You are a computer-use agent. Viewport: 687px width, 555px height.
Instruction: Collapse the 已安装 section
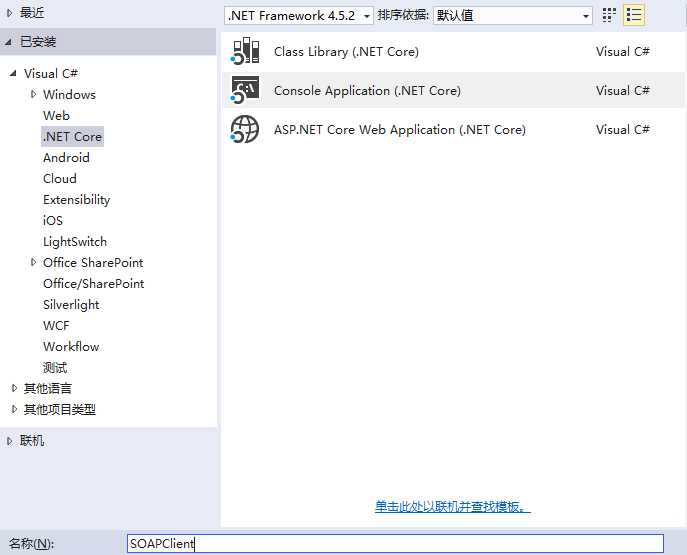pyautogui.click(x=9, y=42)
